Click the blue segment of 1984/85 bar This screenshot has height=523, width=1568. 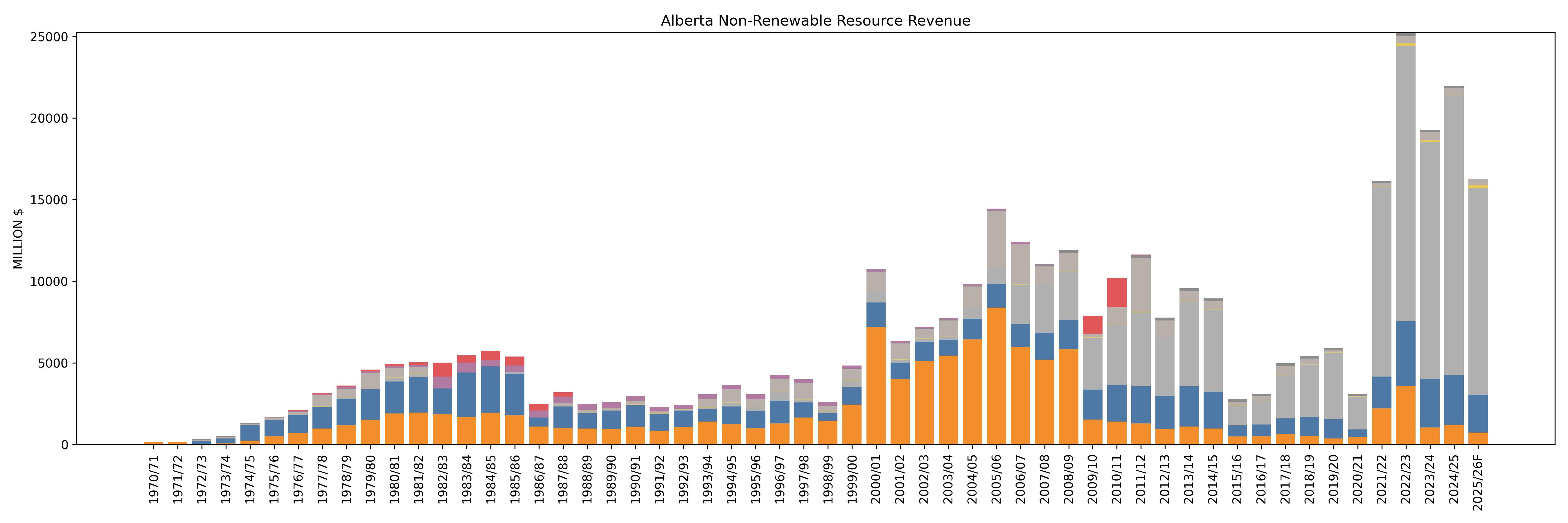tap(491, 390)
